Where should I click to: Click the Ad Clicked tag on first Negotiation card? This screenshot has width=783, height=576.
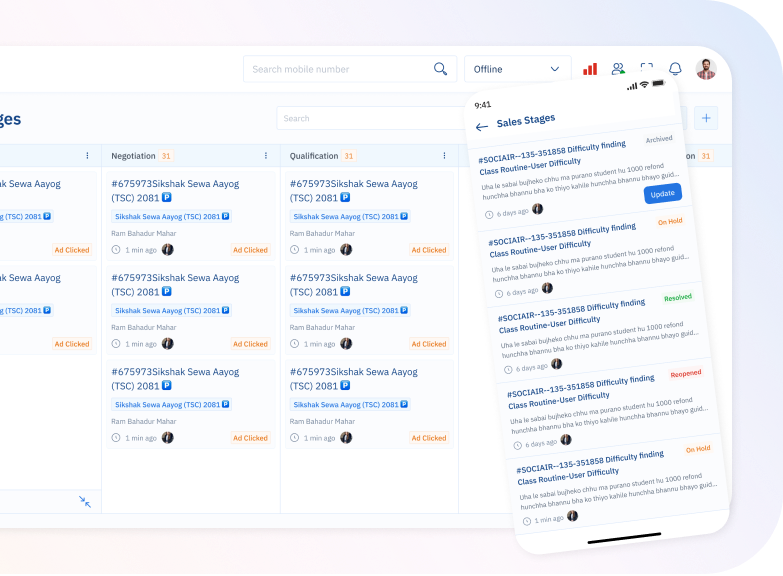tap(250, 250)
